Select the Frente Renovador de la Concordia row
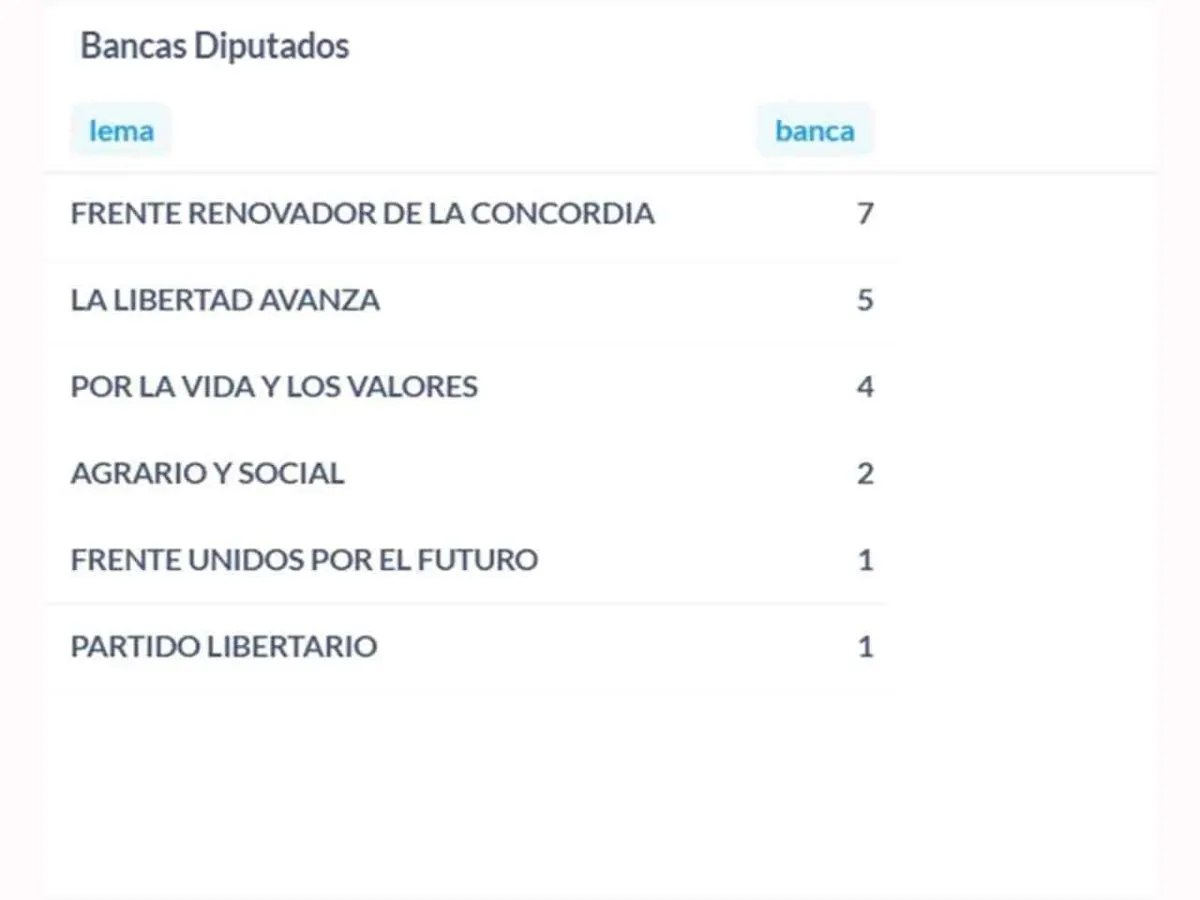 tap(362, 213)
